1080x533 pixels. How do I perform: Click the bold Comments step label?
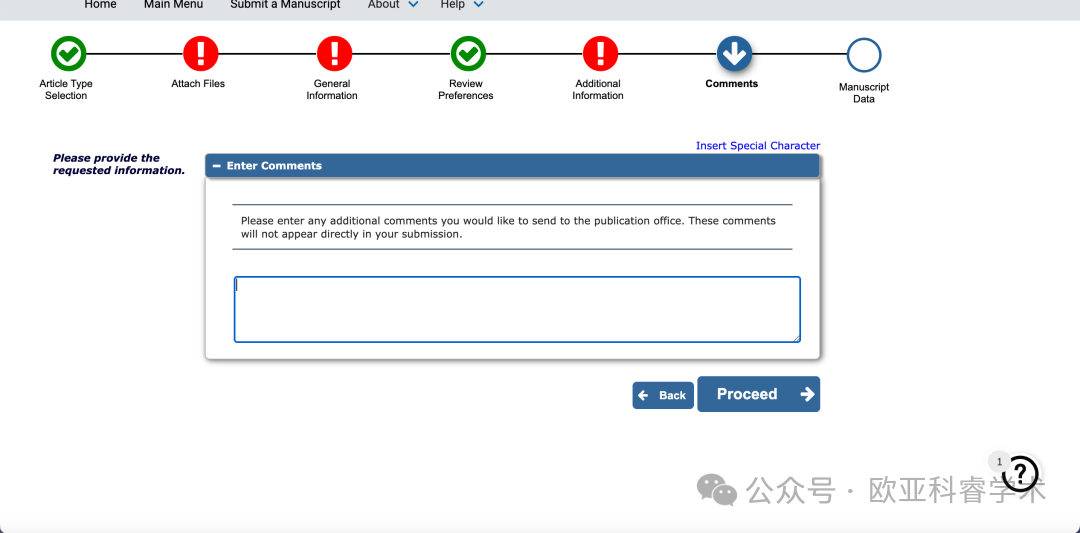pos(731,83)
